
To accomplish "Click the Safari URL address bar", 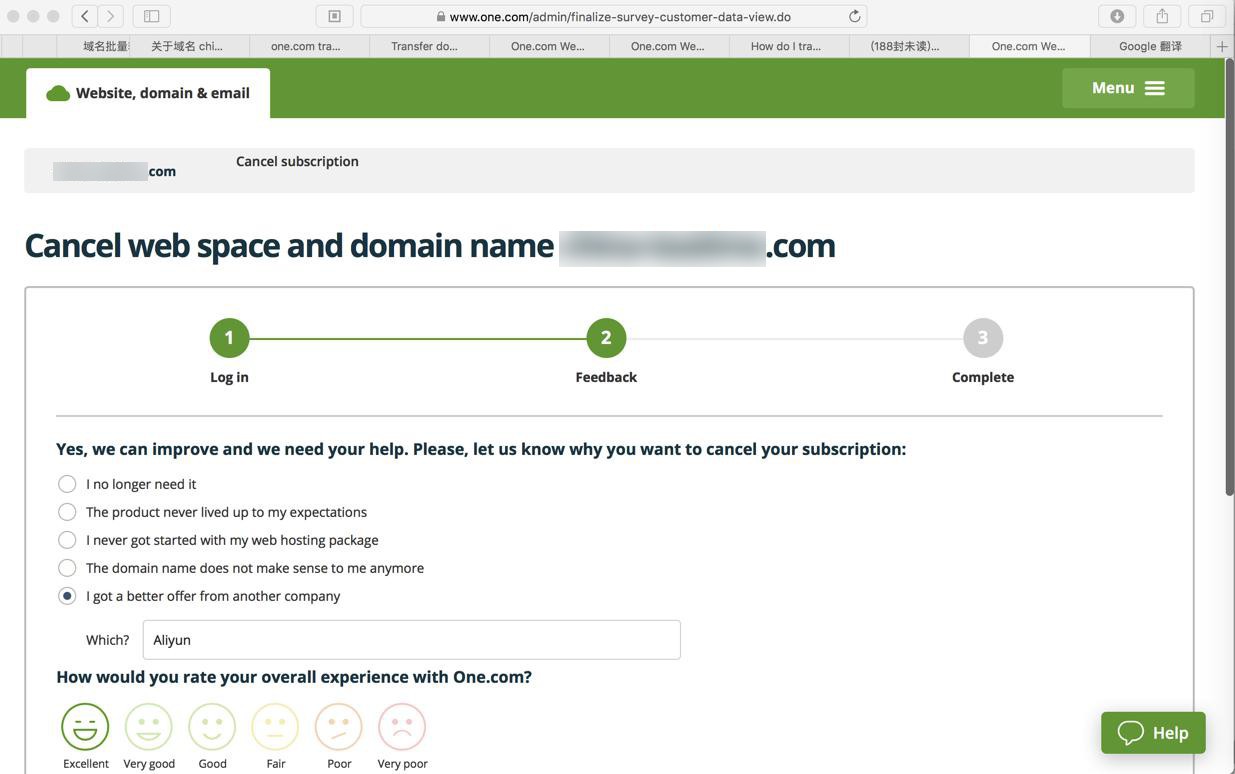I will [614, 16].
